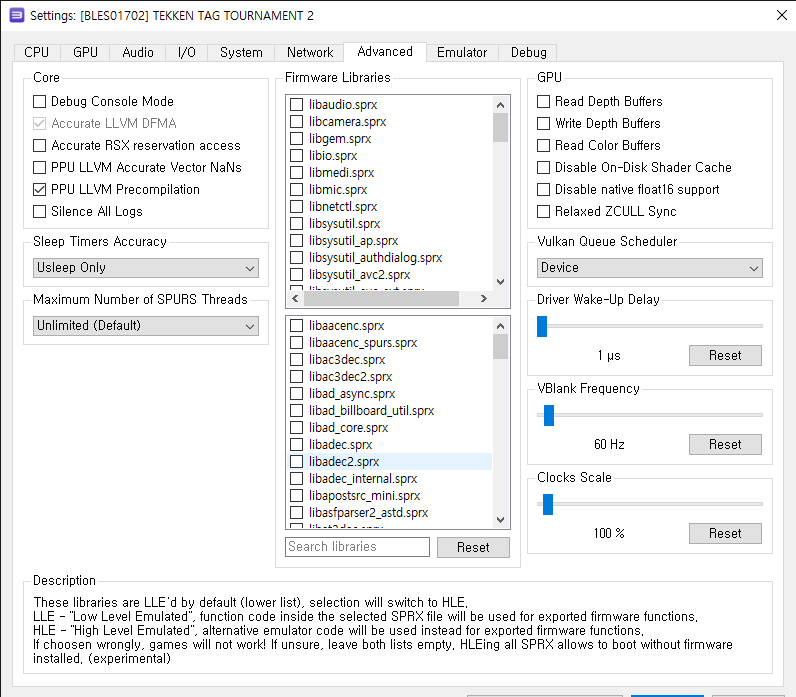Check libsysutil_ap.sprx library
The width and height of the screenshot is (796, 697).
(x=296, y=241)
